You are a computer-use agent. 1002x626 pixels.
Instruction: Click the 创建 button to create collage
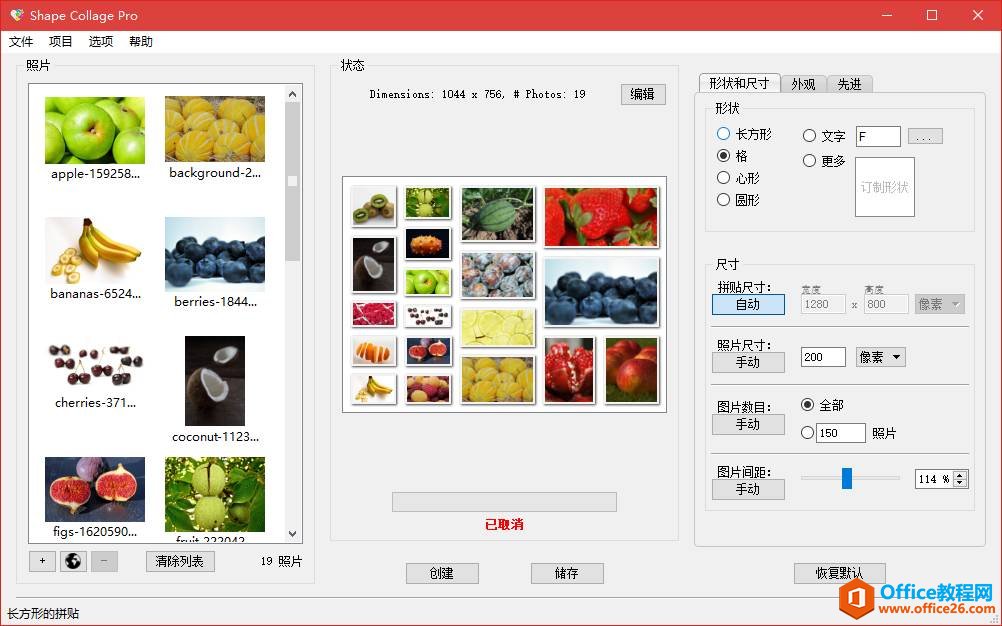tap(441, 573)
